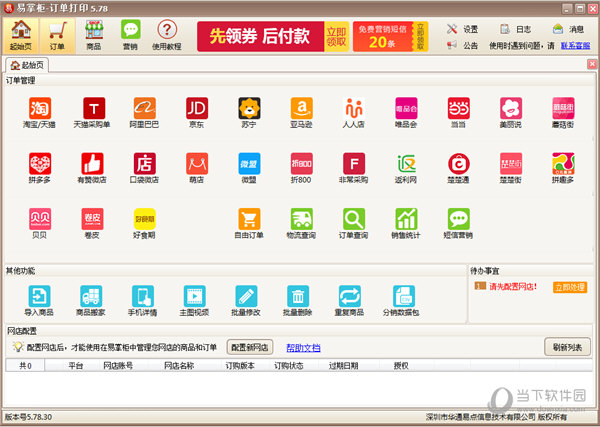
Task: Open 消息 messages
Action: point(568,29)
